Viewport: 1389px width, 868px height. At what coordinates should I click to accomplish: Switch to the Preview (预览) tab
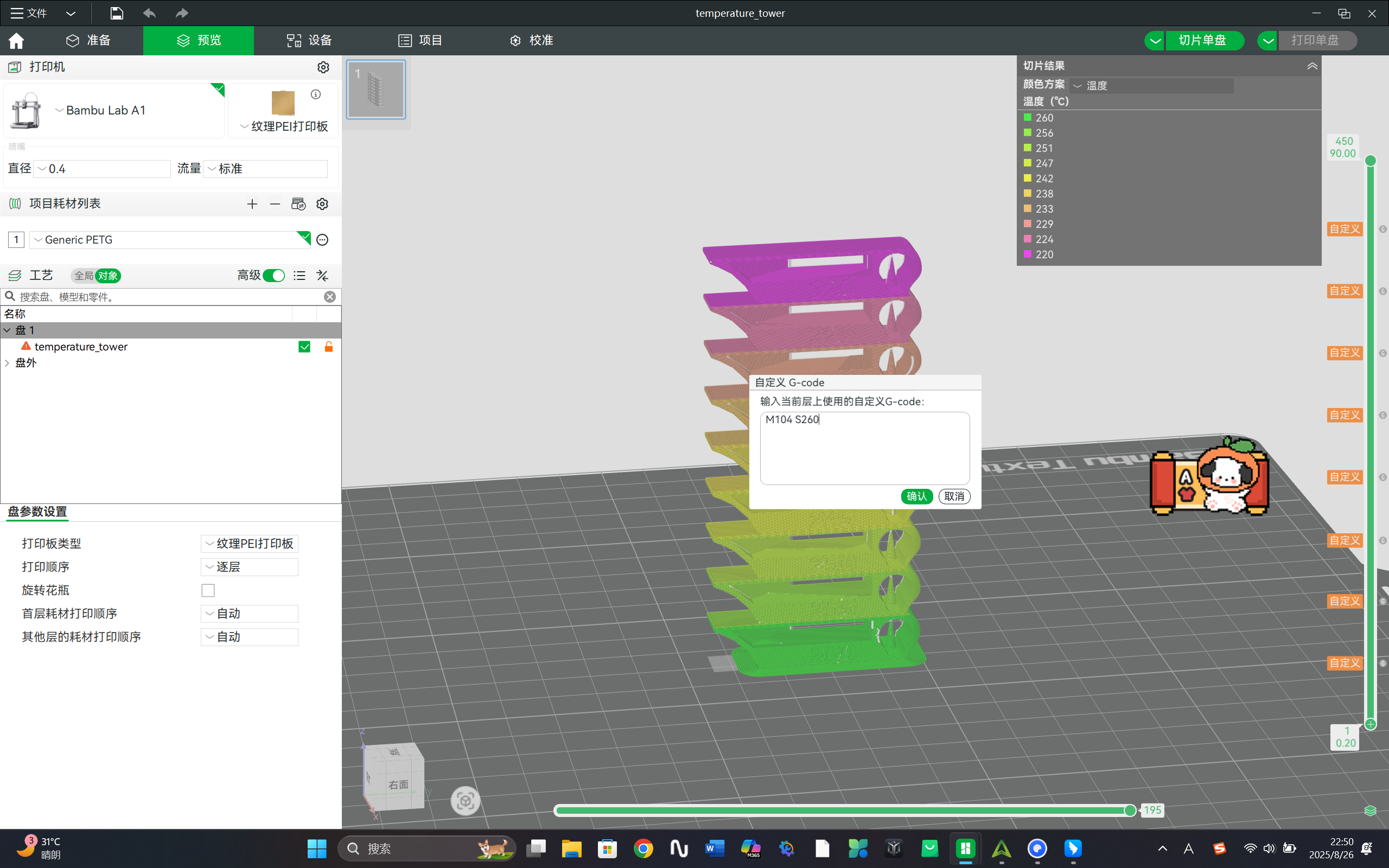[x=199, y=40]
